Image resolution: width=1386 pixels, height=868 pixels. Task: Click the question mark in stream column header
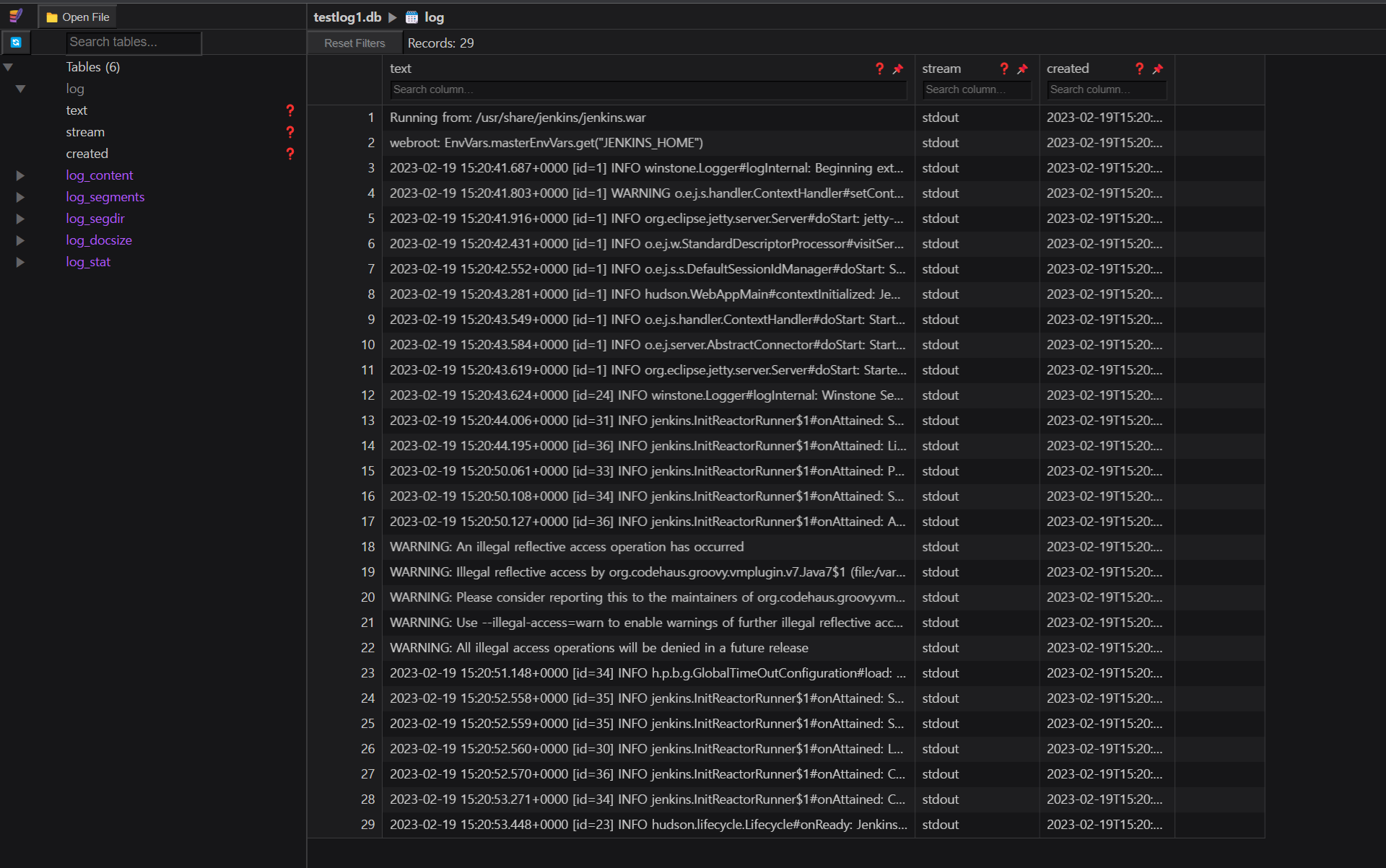click(1004, 69)
